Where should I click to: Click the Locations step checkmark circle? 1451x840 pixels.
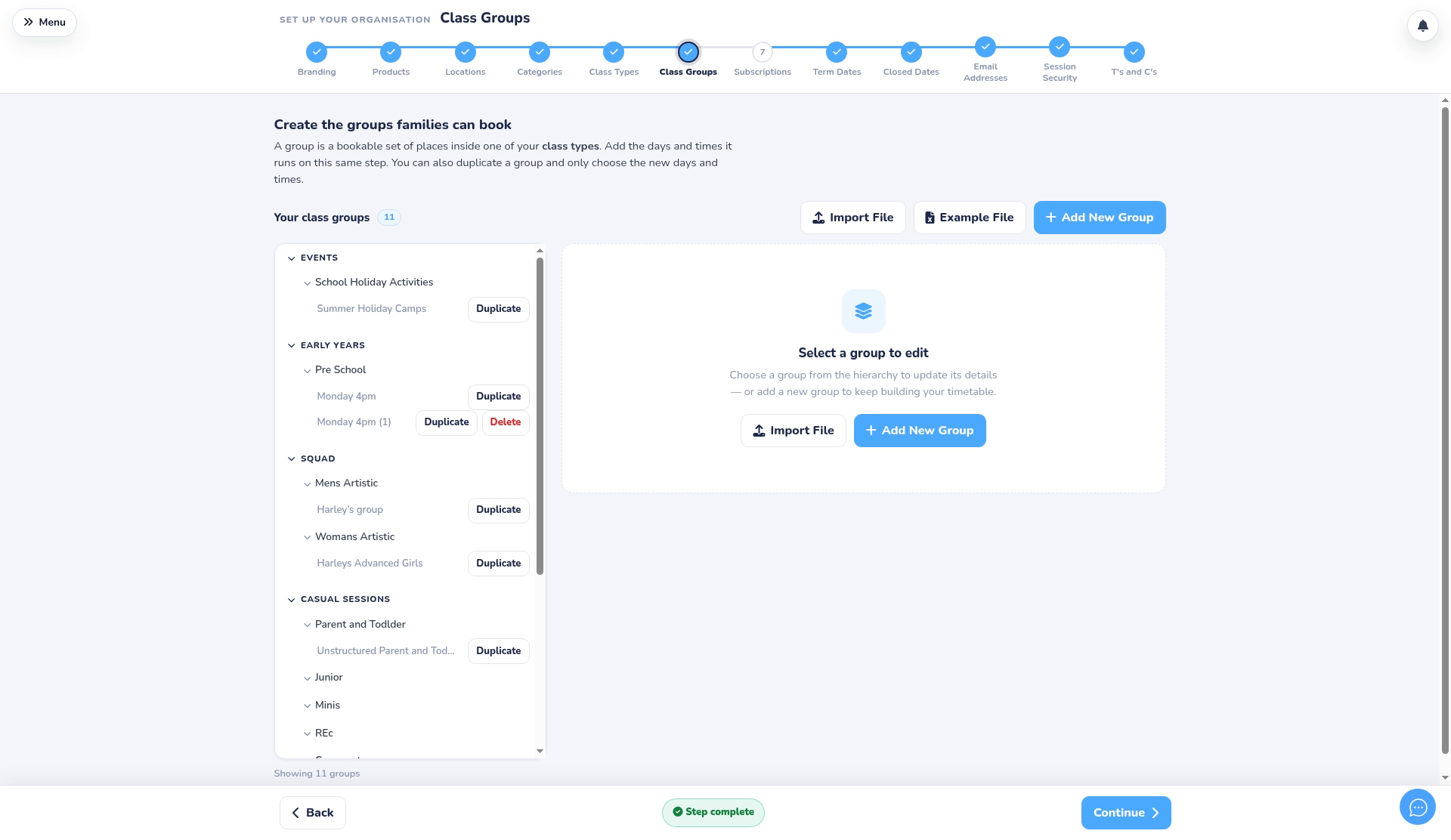(466, 52)
